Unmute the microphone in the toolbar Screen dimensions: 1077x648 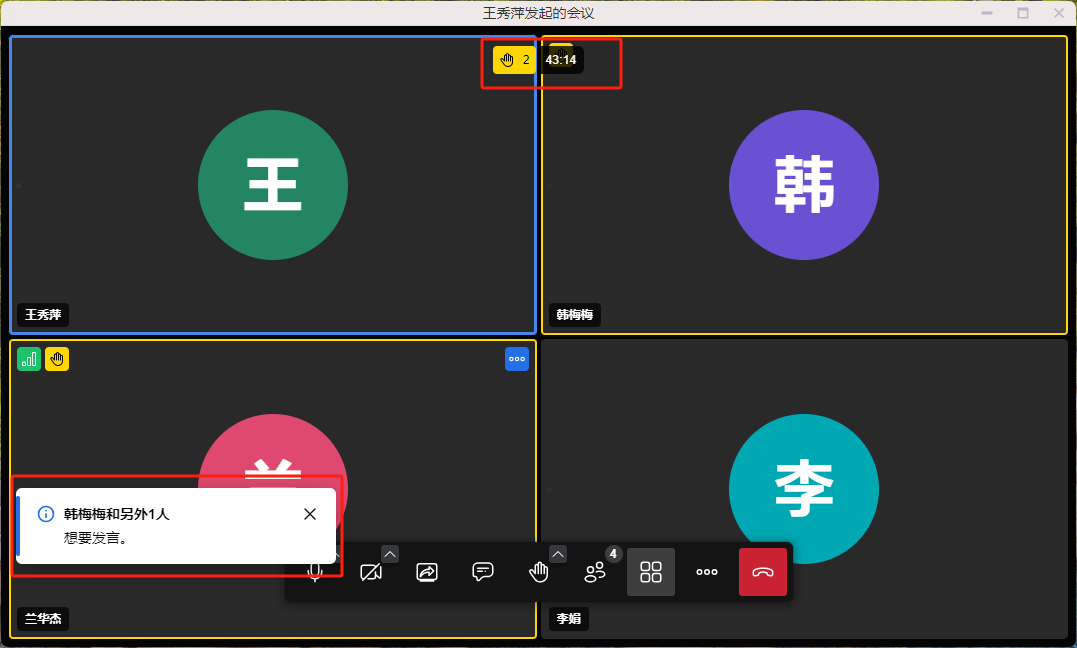tap(315, 573)
